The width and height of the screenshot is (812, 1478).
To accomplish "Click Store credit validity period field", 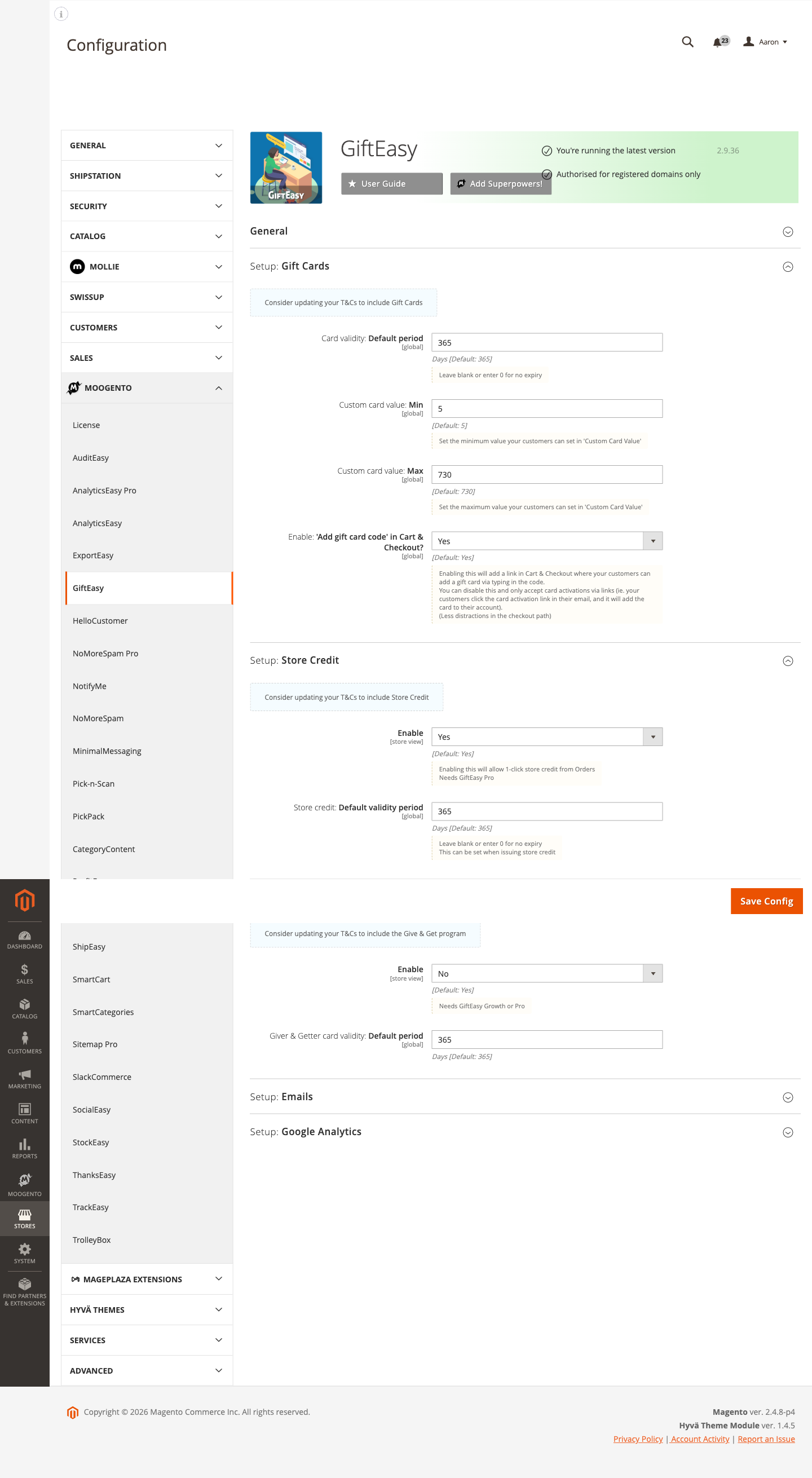I will tap(547, 811).
